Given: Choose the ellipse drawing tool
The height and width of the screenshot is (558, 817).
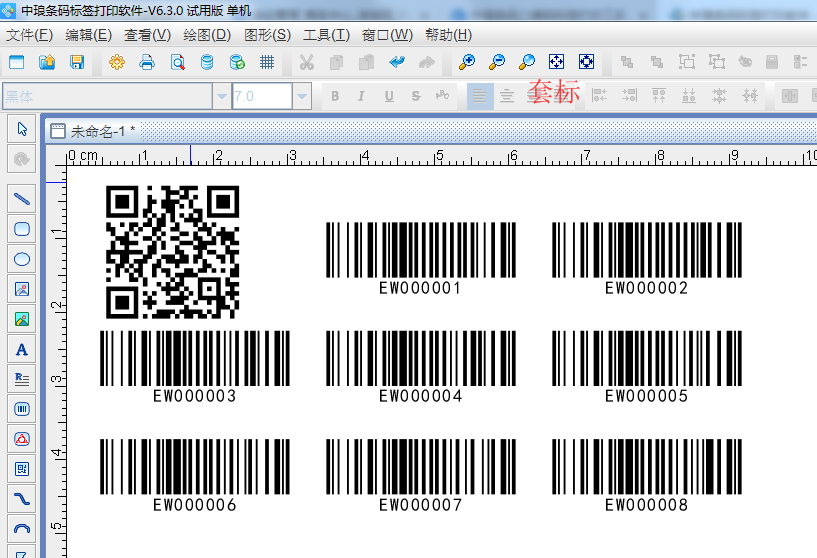Looking at the screenshot, I should [21, 259].
